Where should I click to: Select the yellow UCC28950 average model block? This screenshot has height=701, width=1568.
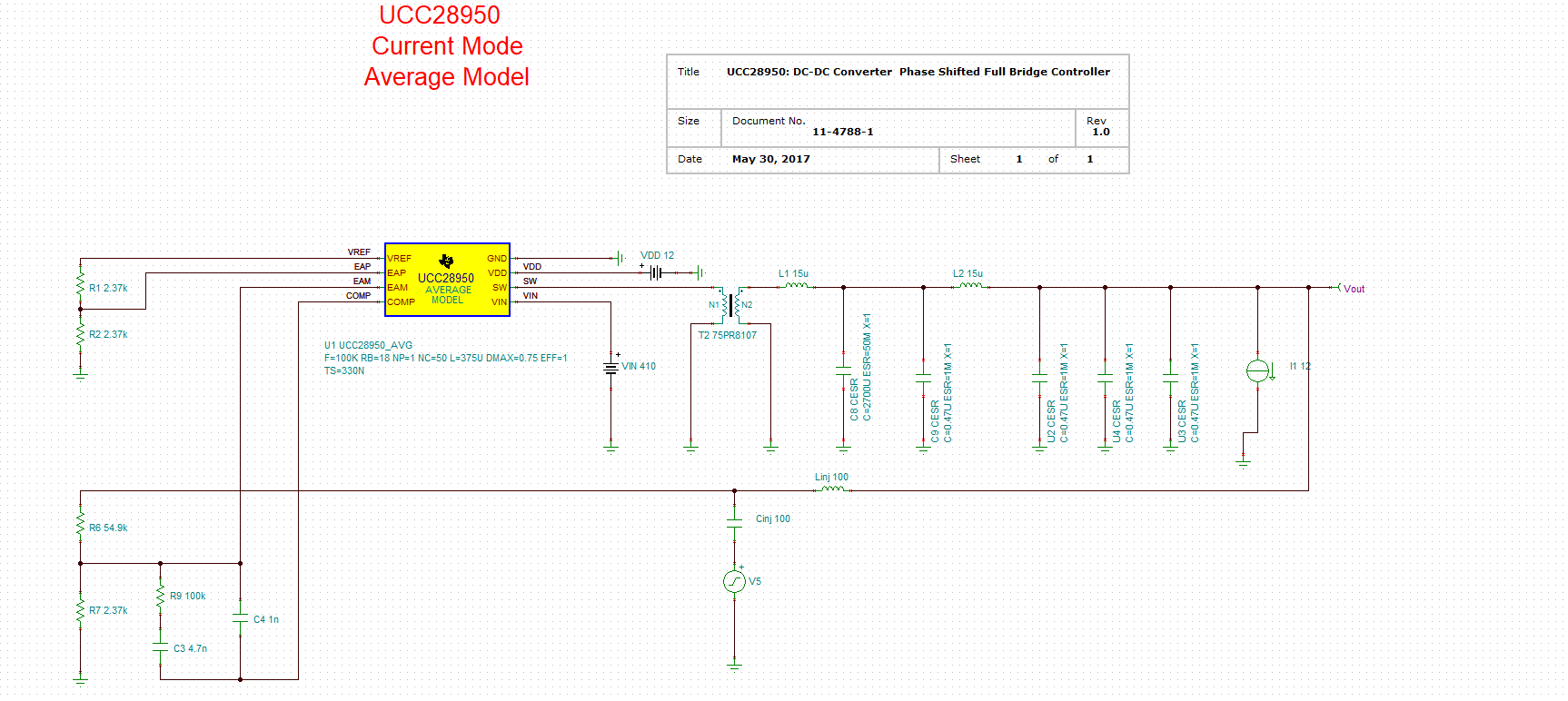(447, 280)
